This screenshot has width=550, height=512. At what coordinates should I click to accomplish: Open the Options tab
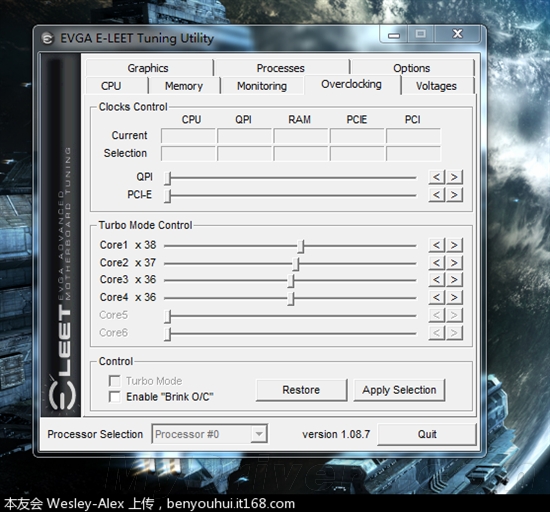pyautogui.click(x=412, y=68)
